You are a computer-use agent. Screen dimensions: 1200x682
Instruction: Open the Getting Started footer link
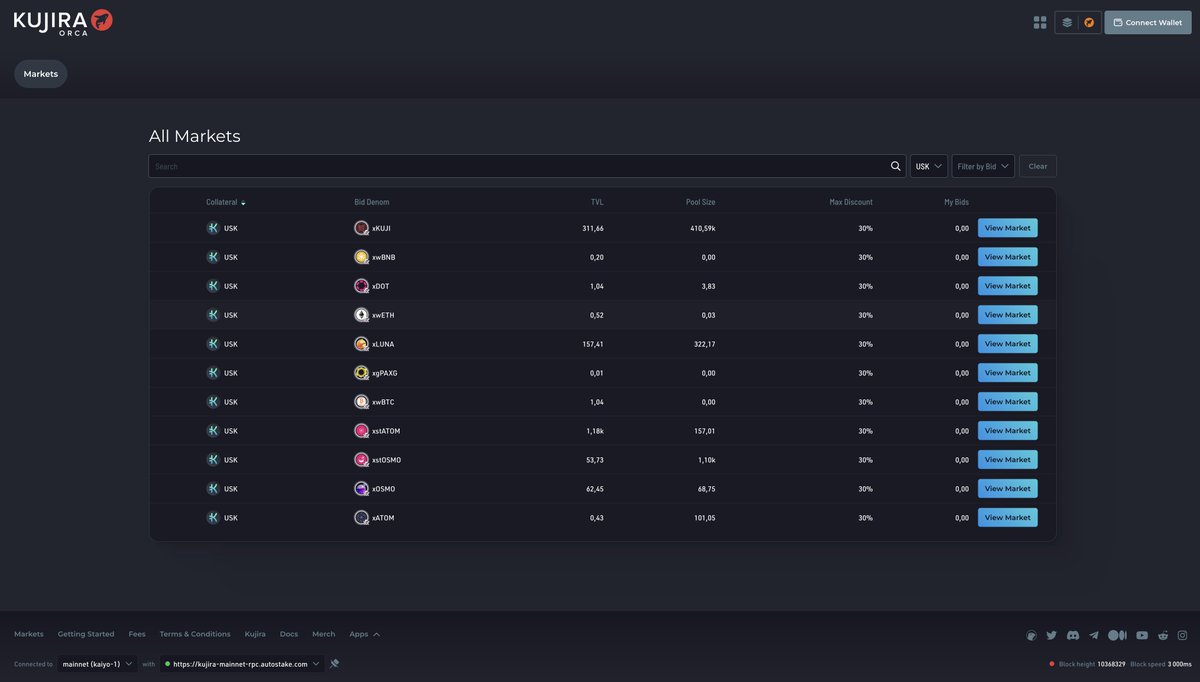[x=86, y=634]
